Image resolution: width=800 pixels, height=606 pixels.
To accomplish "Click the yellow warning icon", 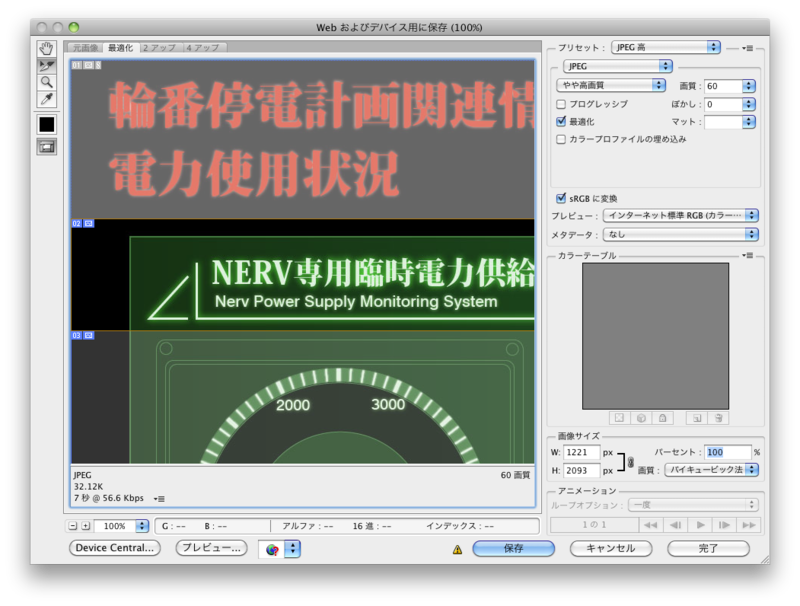I will click(457, 549).
